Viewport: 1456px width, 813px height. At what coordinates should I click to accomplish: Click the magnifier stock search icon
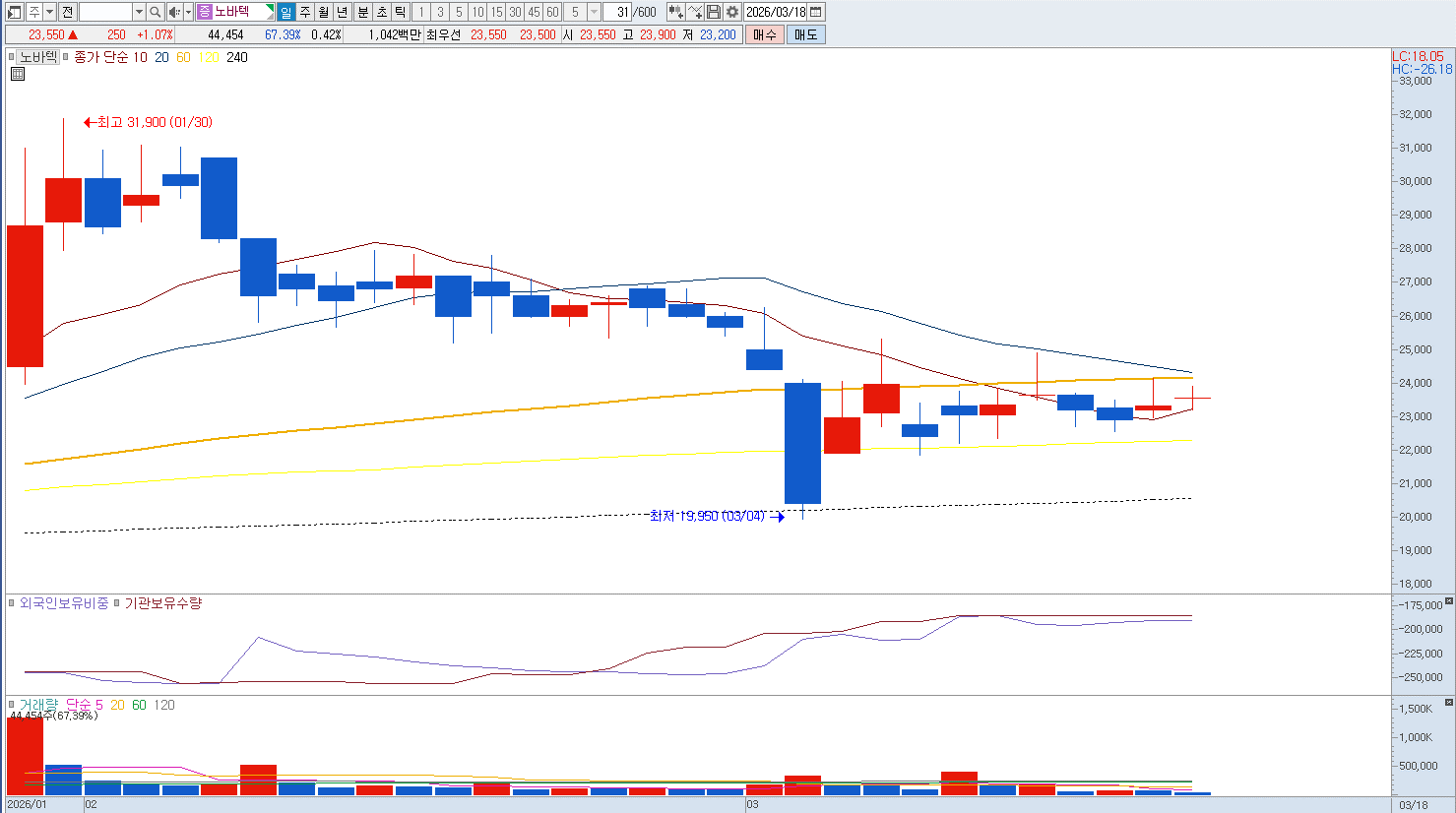(x=156, y=12)
